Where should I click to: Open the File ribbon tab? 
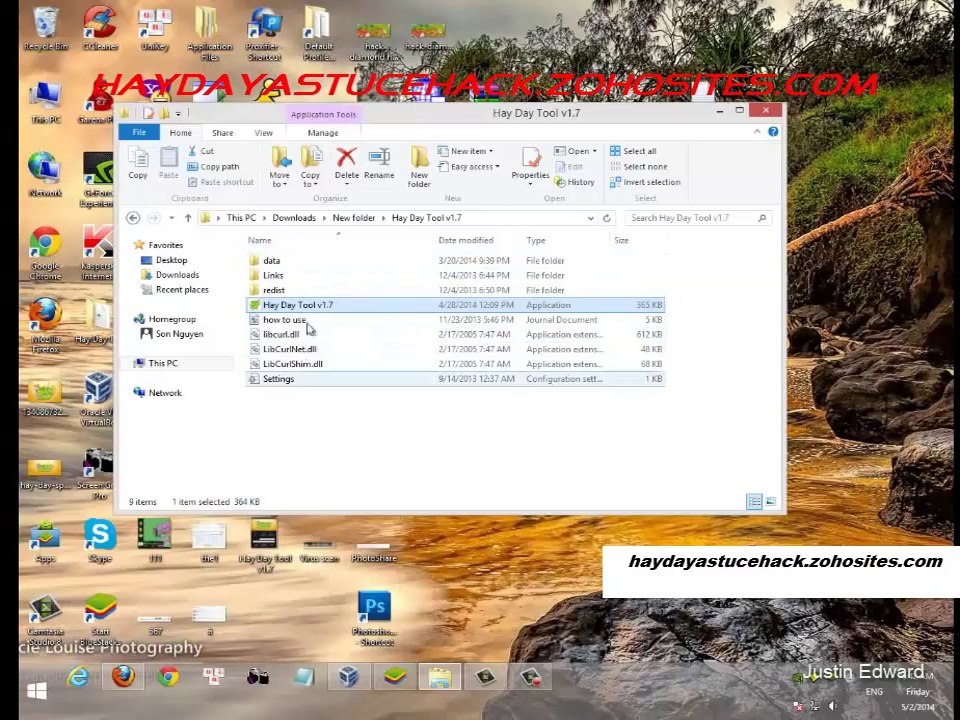click(x=139, y=132)
